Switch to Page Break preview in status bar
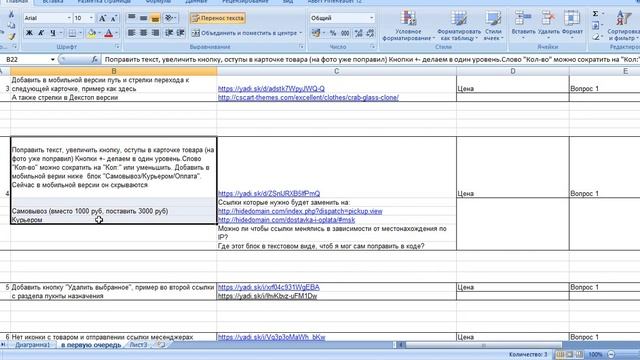This screenshot has height=360, width=640. tap(579, 354)
